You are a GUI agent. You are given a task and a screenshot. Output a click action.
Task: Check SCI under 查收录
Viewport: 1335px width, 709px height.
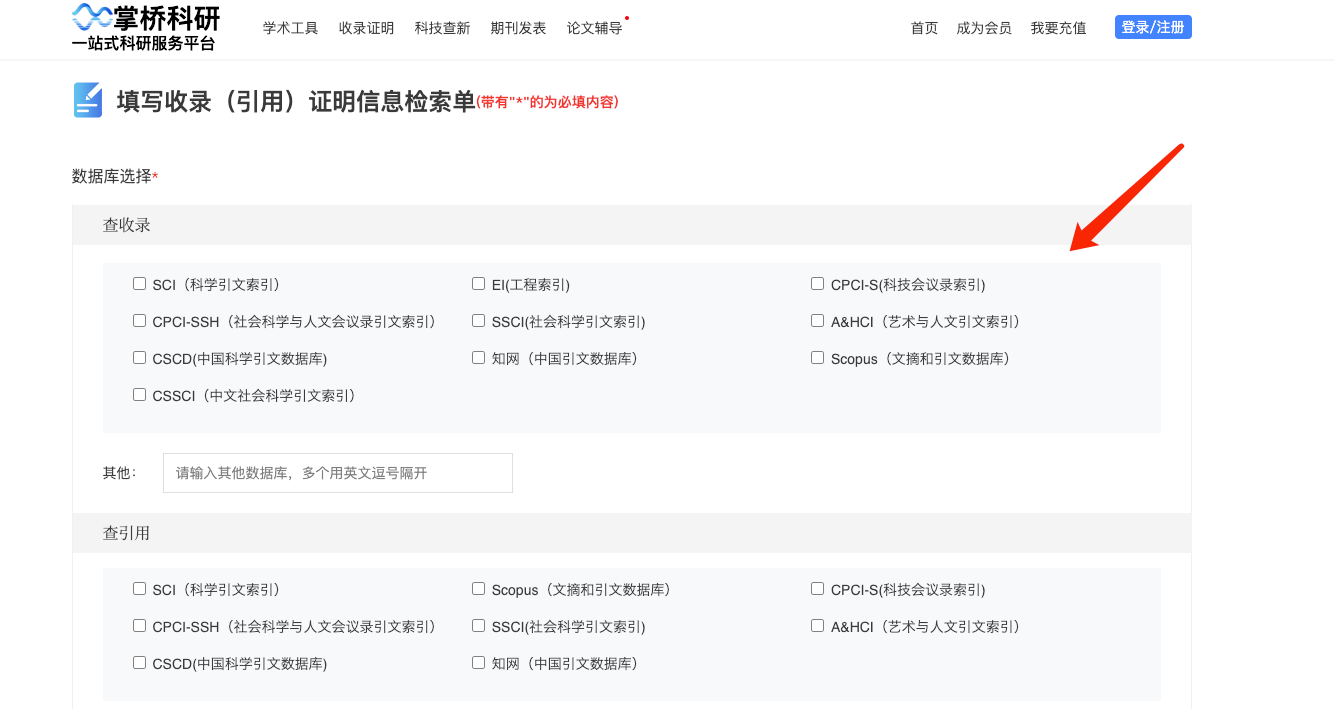click(140, 284)
